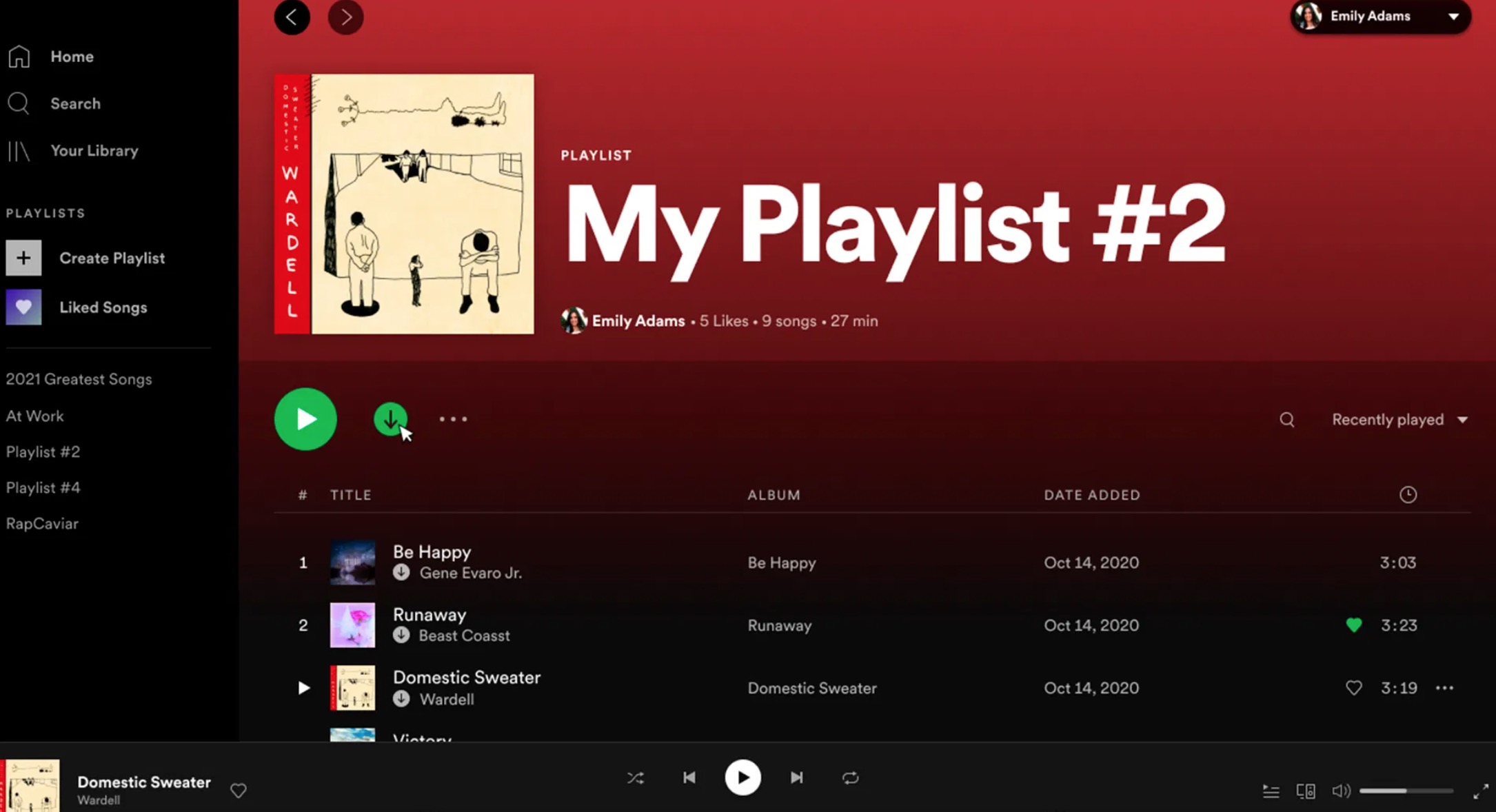The image size is (1496, 812).
Task: Click date Oct 14, 2020 for Runaway
Action: pos(1091,626)
